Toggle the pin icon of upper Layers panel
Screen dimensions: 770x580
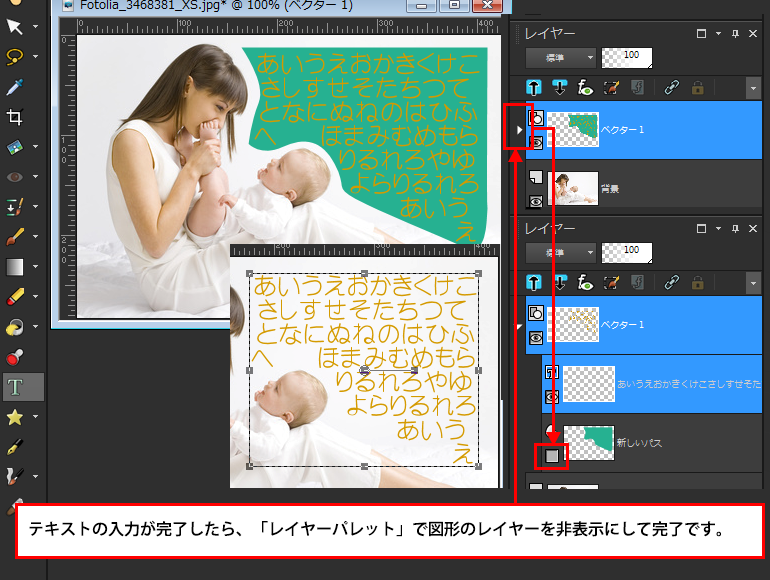(735, 34)
